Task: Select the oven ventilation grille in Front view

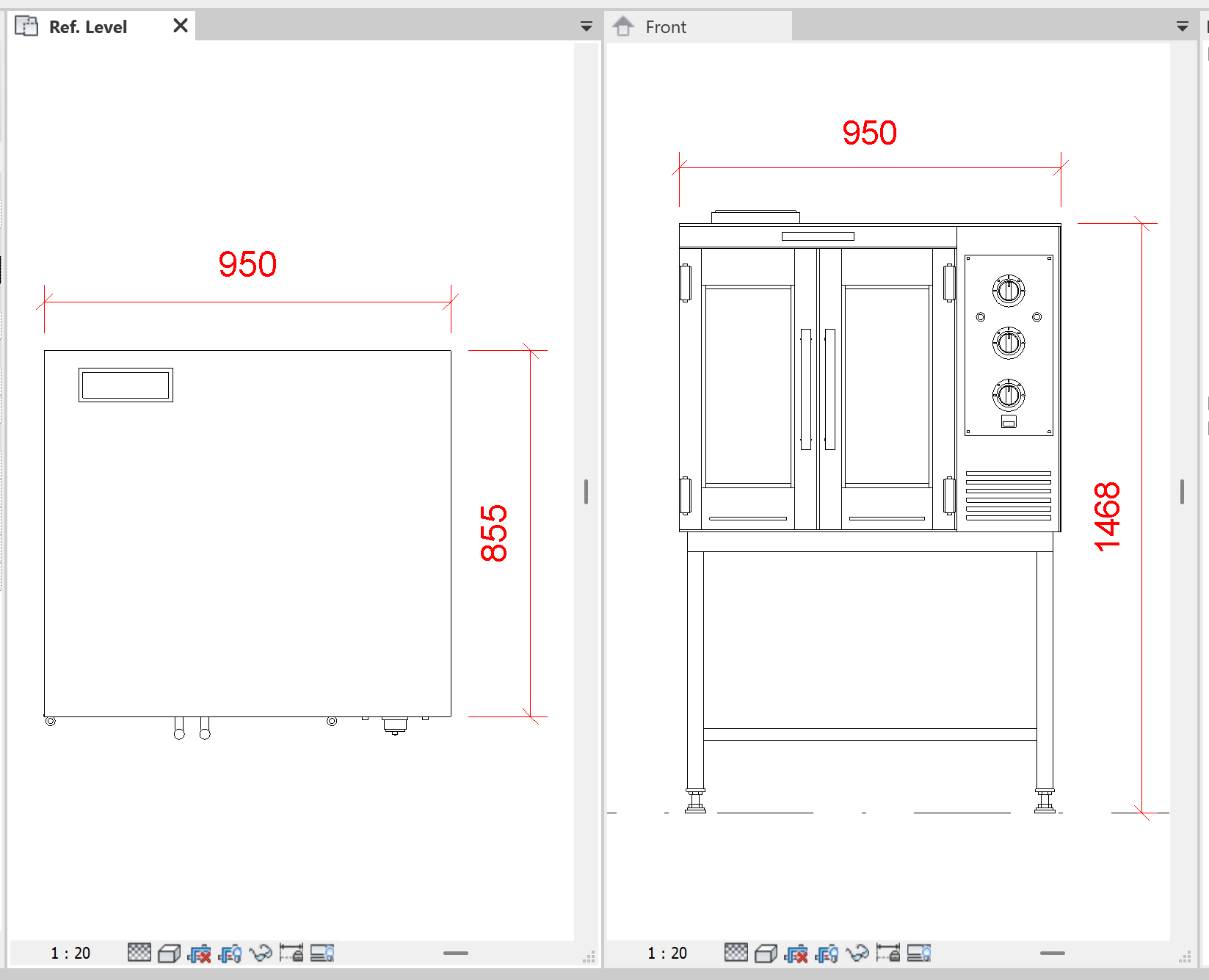Action: click(1009, 496)
